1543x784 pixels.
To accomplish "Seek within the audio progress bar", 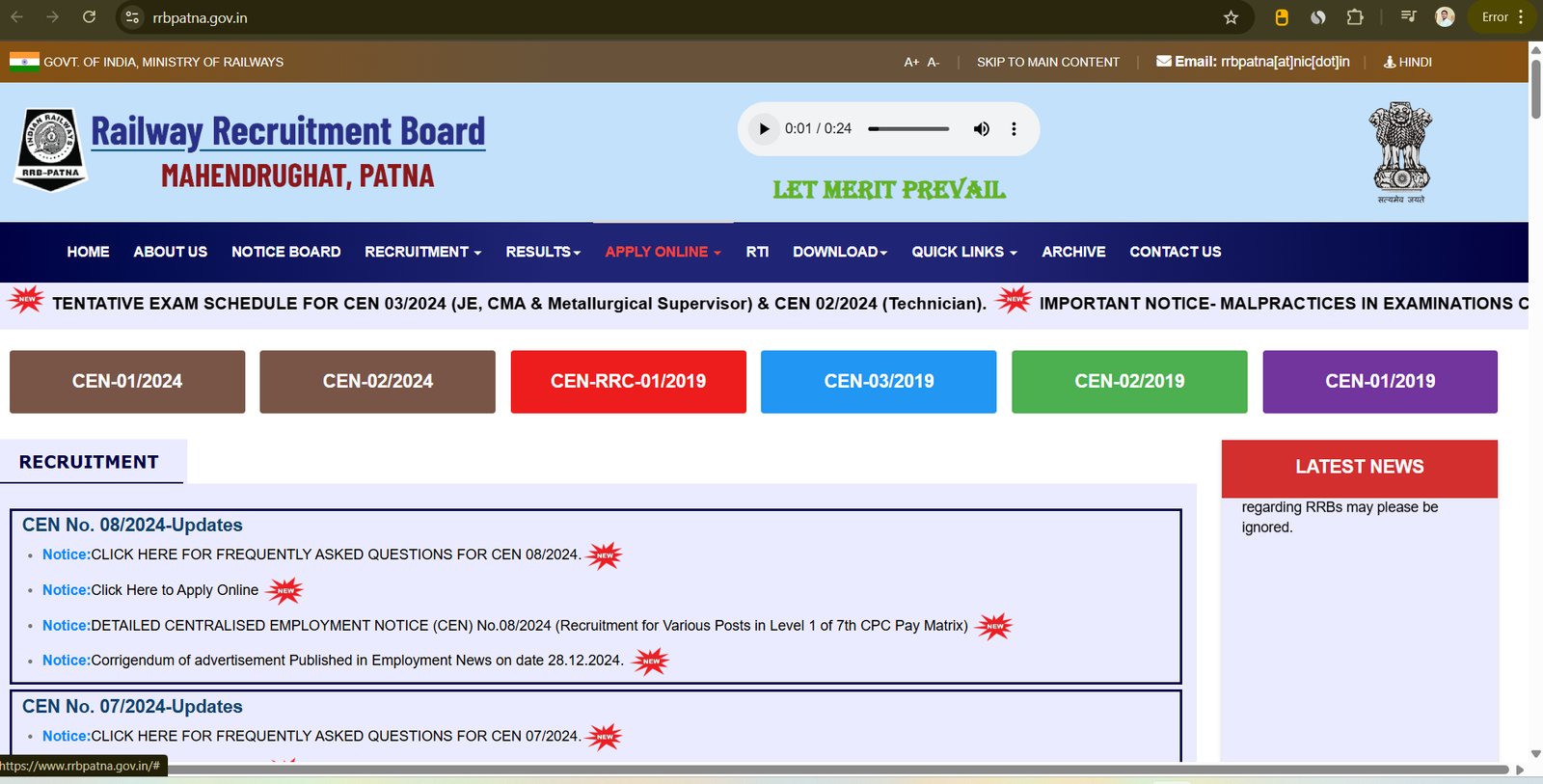I will tap(908, 128).
